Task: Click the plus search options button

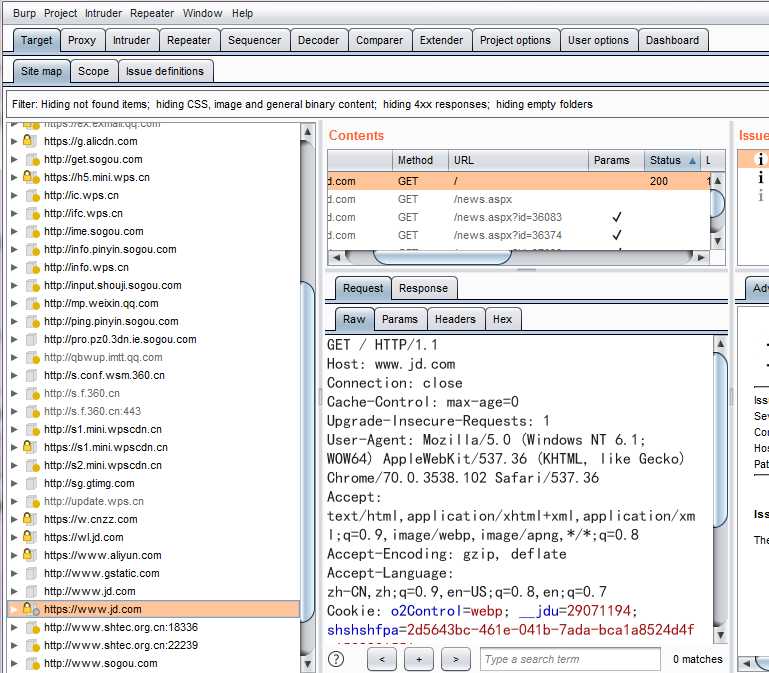Action: coord(419,659)
